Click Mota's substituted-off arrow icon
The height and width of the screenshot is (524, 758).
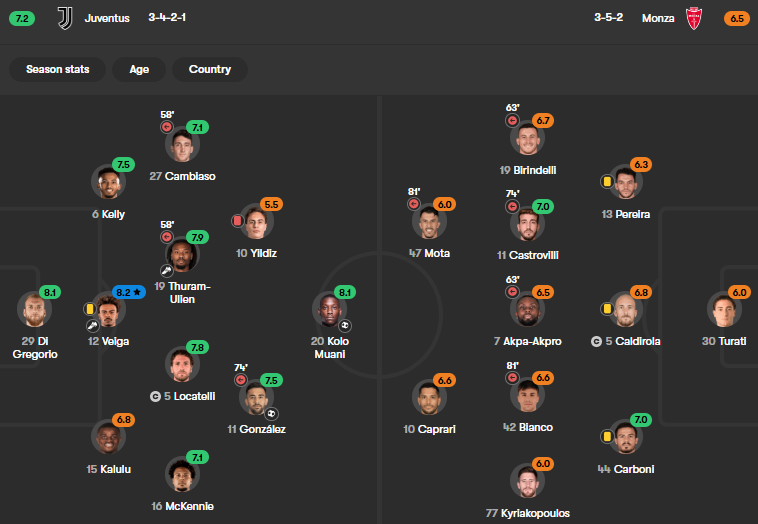pos(414,204)
